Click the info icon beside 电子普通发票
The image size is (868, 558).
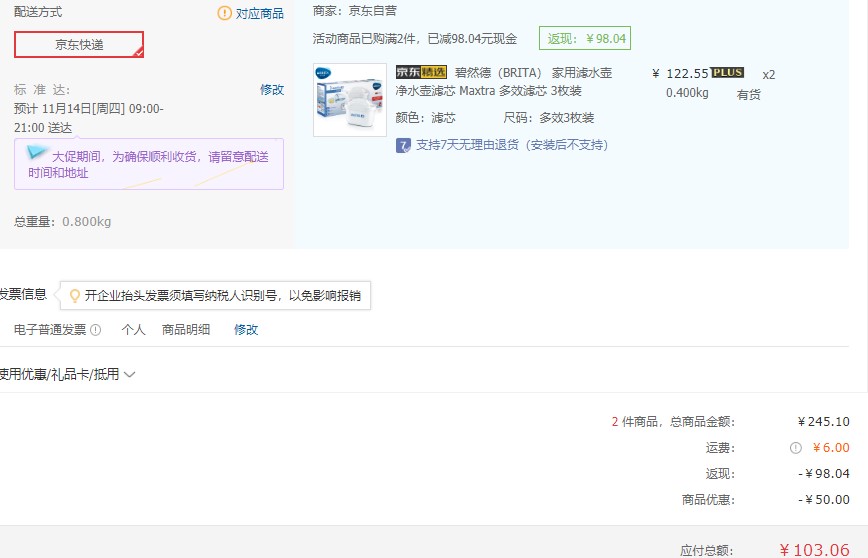point(95,330)
